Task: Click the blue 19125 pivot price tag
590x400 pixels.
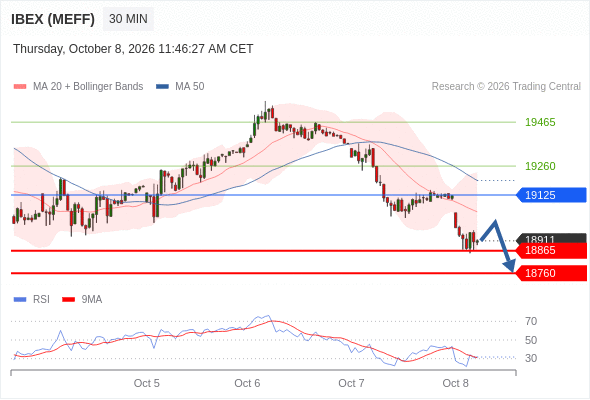Action: click(551, 195)
